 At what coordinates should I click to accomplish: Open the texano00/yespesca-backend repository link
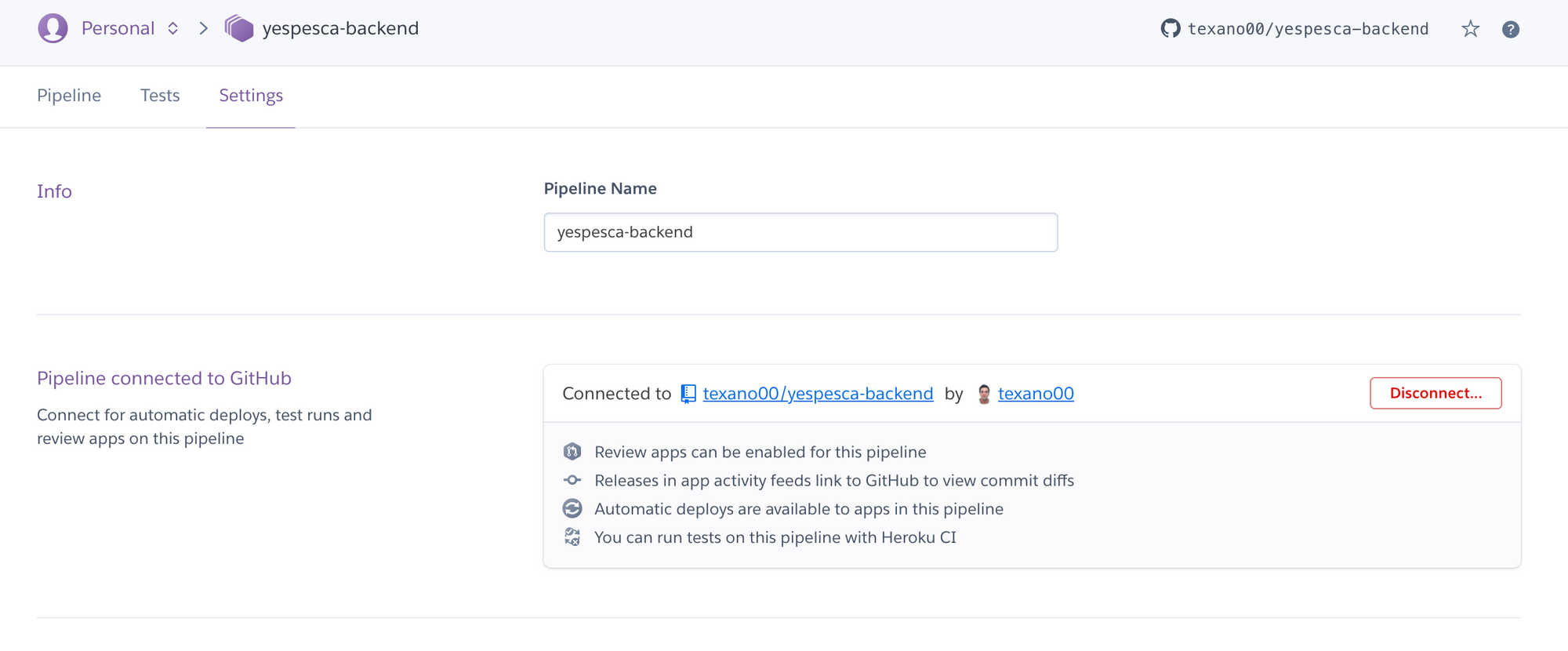click(818, 394)
